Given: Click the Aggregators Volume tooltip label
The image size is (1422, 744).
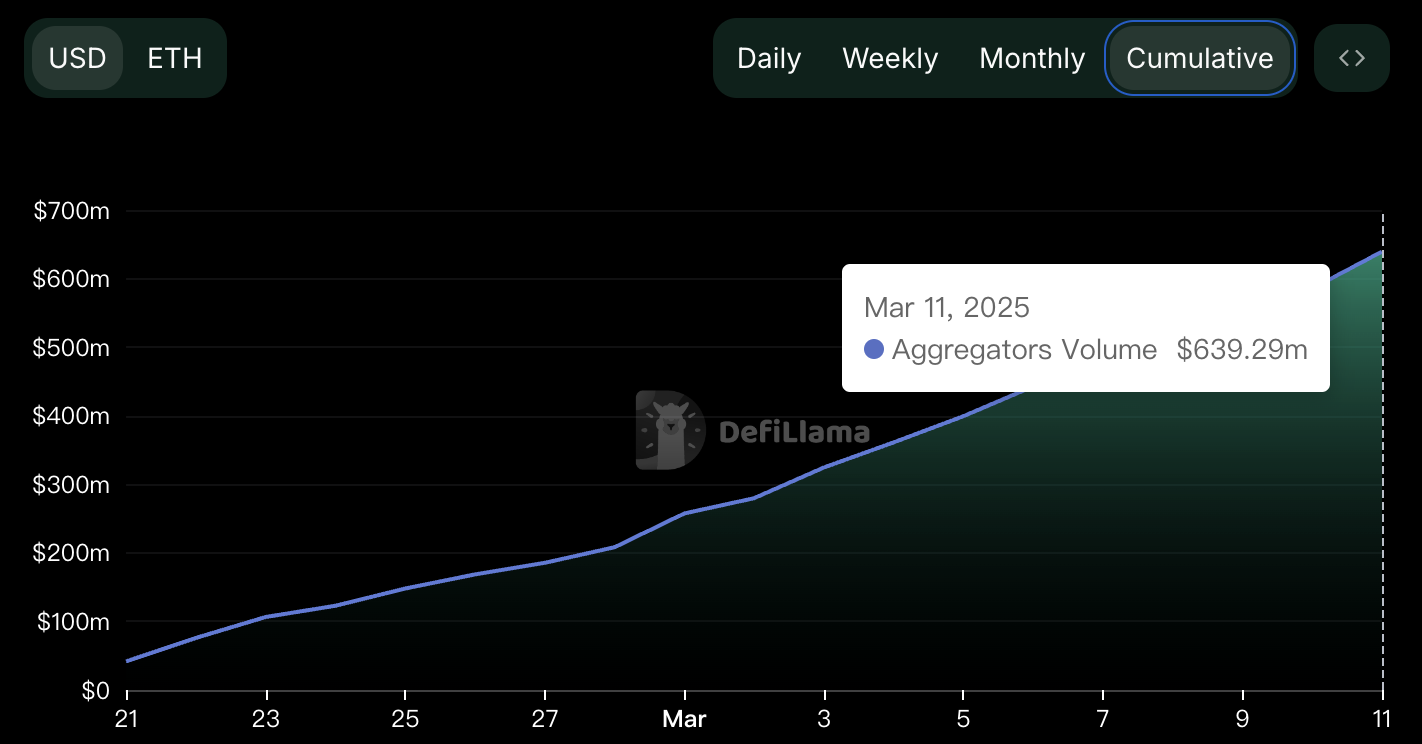Looking at the screenshot, I should tap(1024, 350).
